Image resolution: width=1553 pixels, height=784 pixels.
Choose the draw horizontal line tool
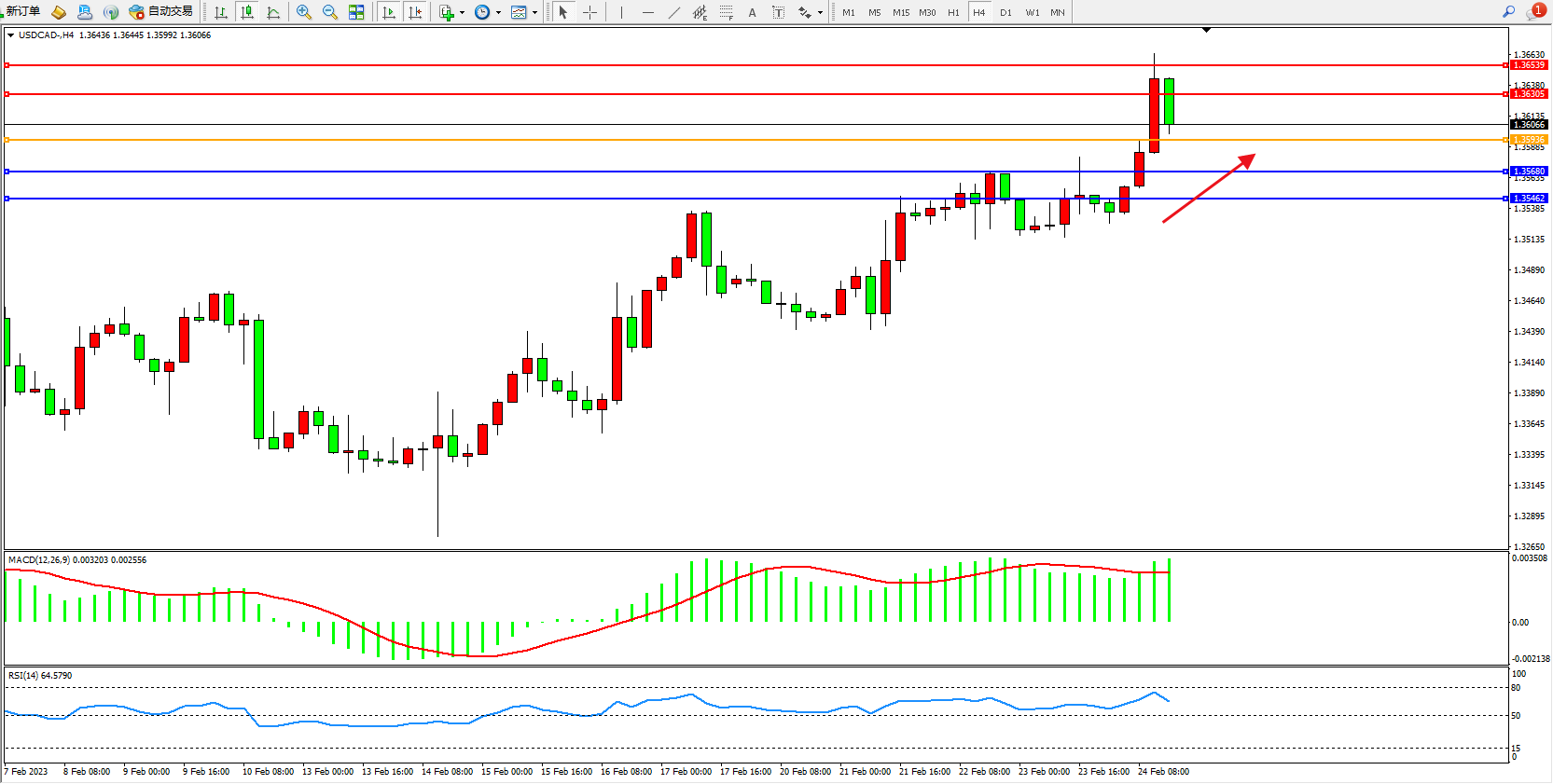[x=647, y=12]
